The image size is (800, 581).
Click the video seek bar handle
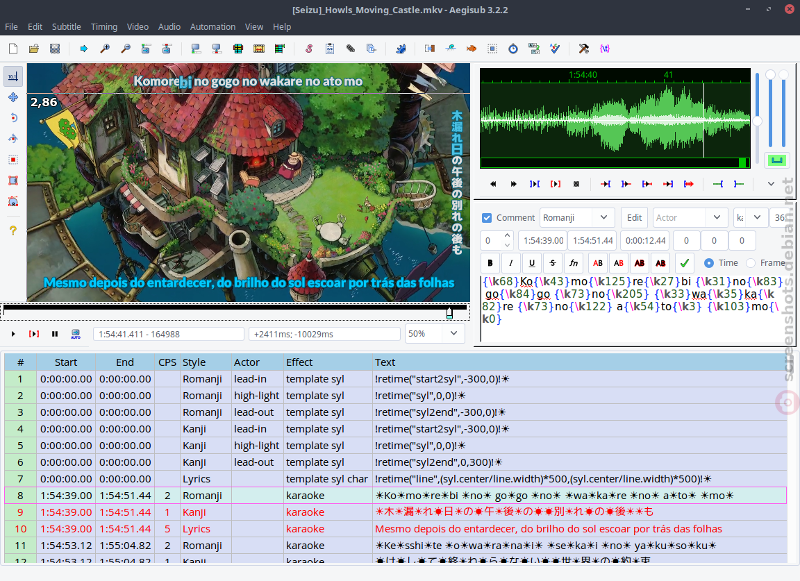coord(449,312)
